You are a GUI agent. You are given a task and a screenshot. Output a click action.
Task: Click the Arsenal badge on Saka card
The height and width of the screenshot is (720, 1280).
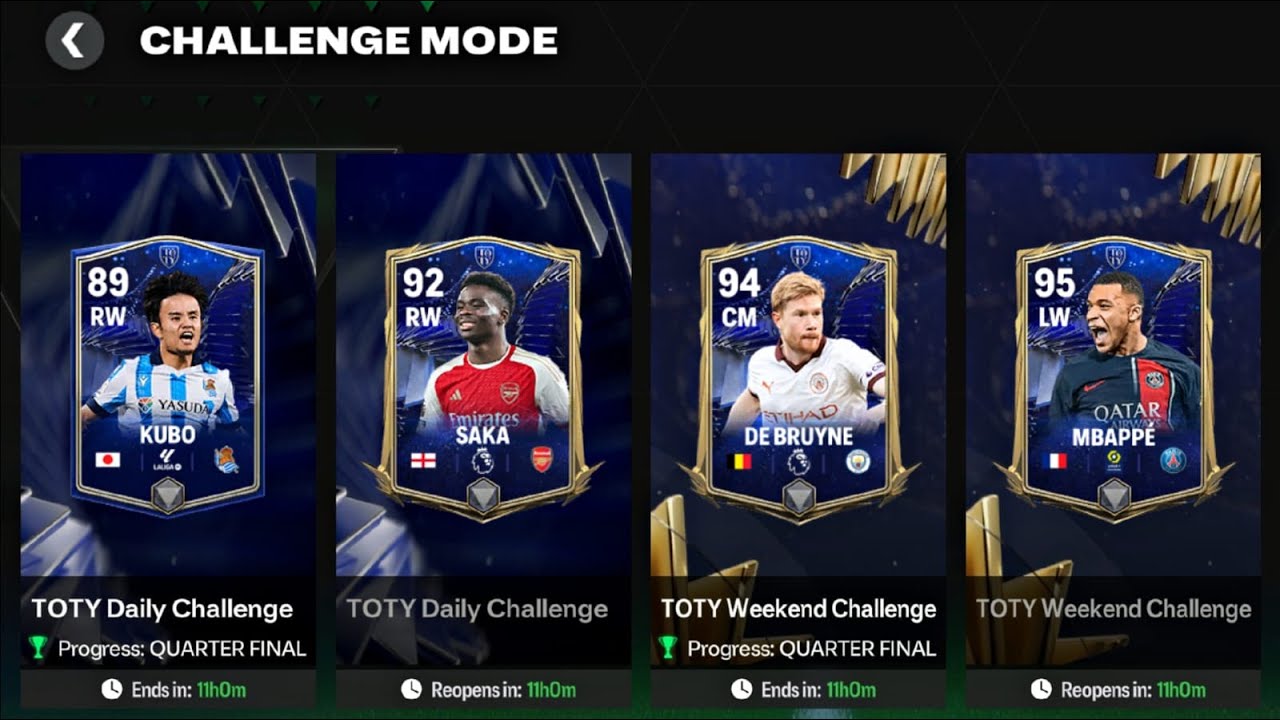[x=542, y=460]
